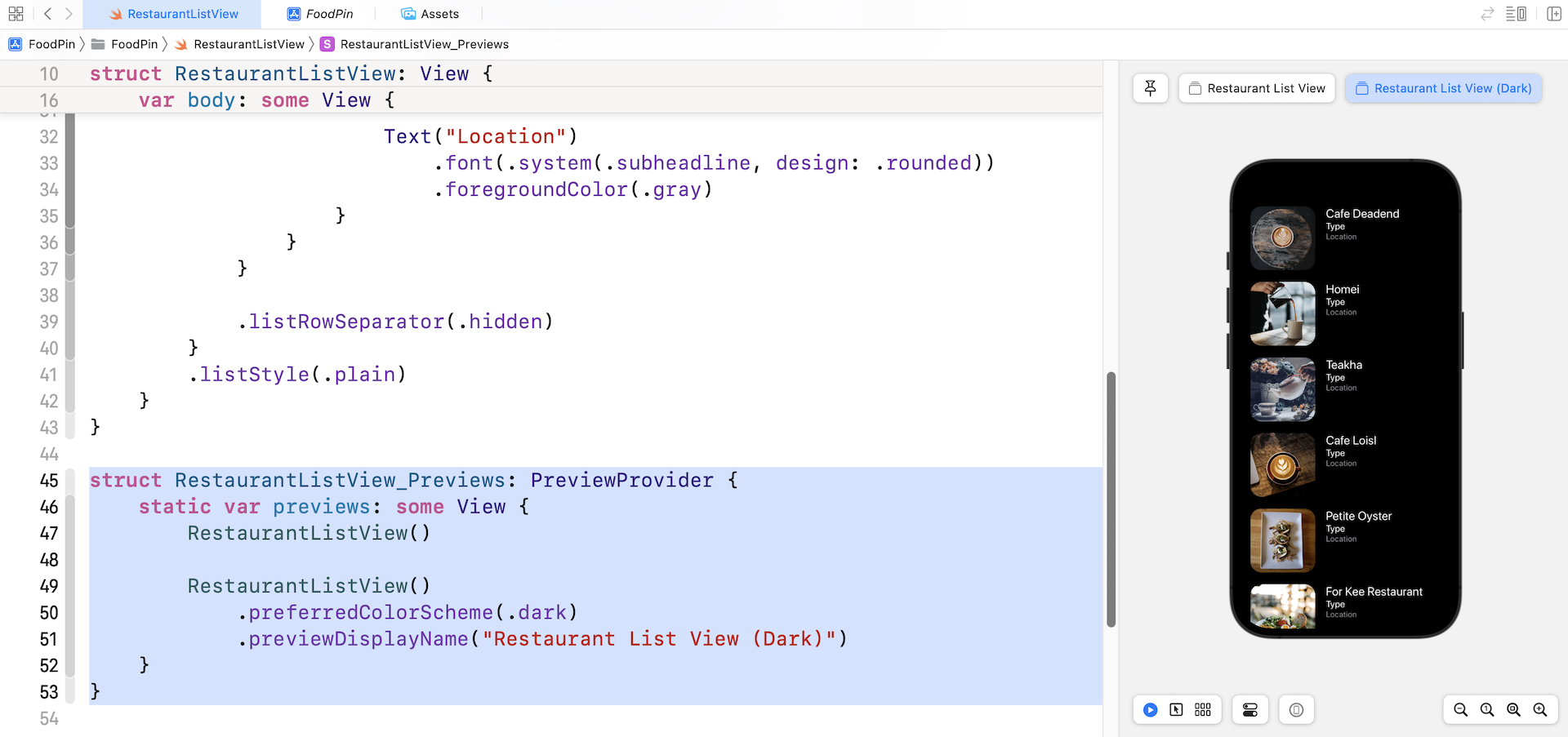
Task: Click the add editor on right icon
Action: click(x=1553, y=14)
